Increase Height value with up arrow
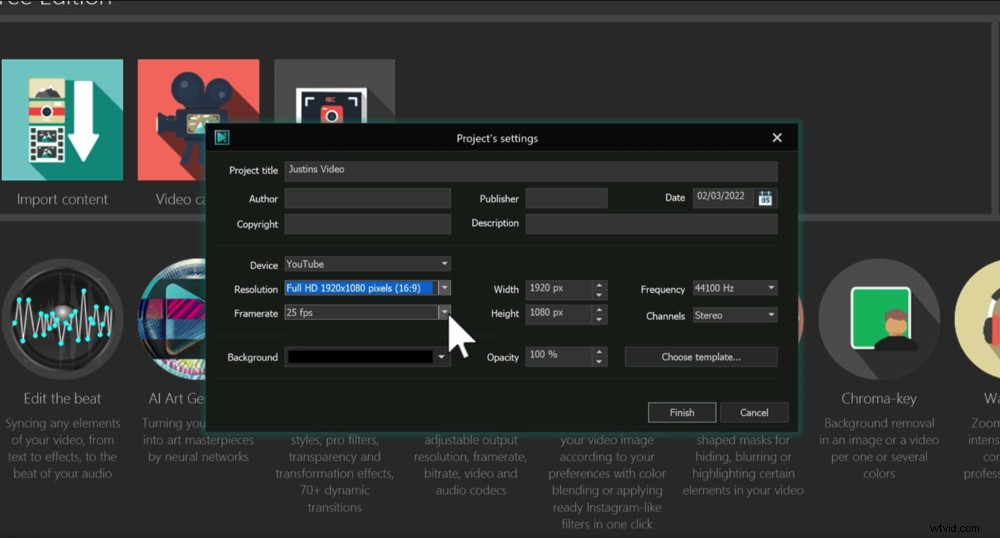Image resolution: width=1000 pixels, height=538 pixels. coord(599,309)
